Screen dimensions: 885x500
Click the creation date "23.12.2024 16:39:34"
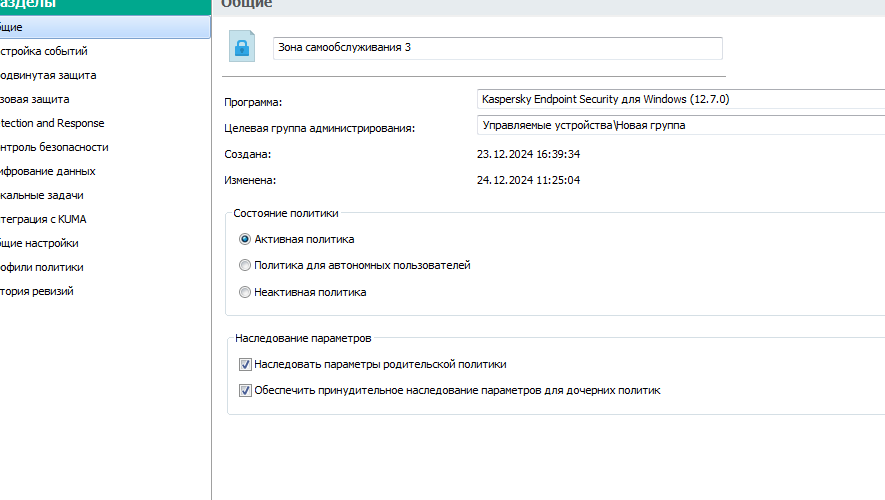tap(528, 154)
